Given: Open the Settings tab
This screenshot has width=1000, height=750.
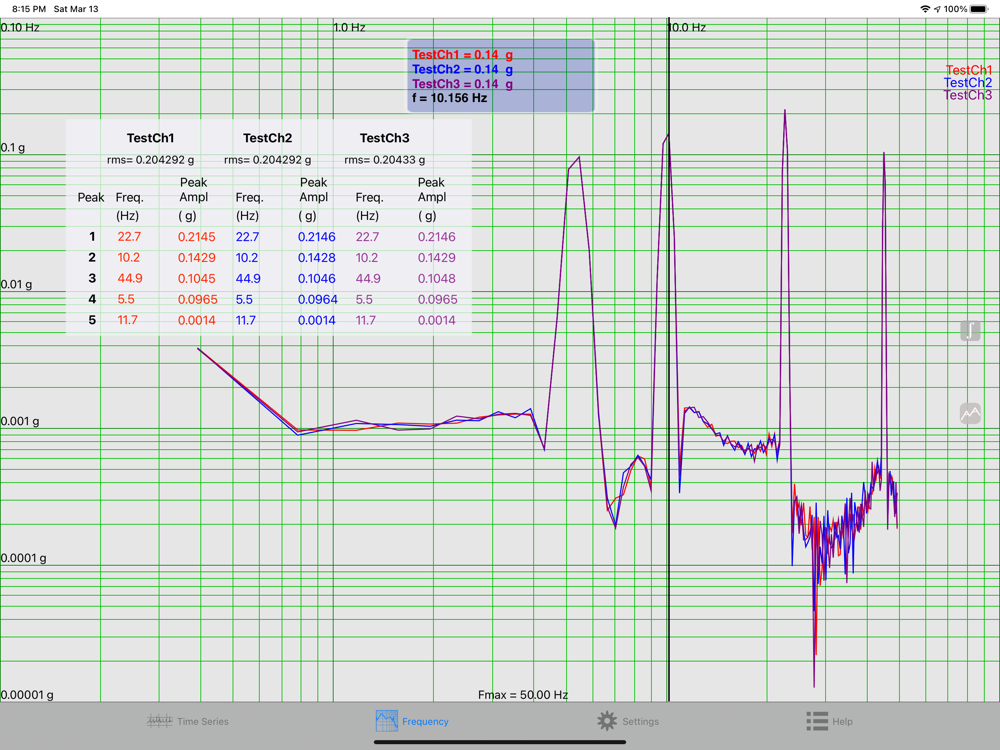Looking at the screenshot, I should click(x=628, y=721).
